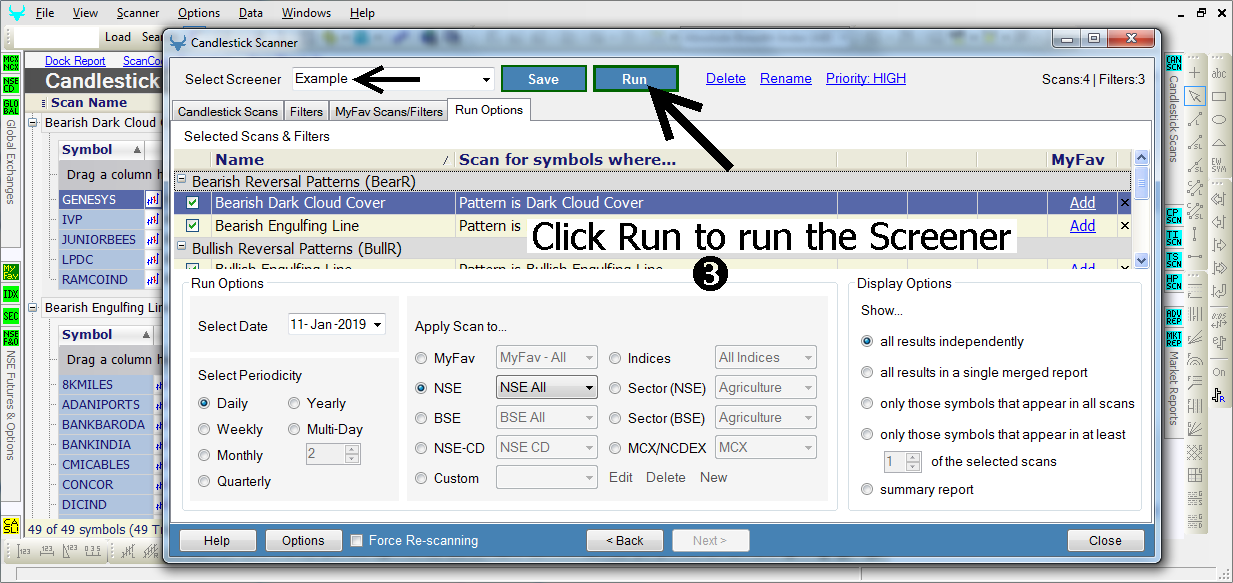Click the GLO BAL global exchanges icon

point(11,107)
